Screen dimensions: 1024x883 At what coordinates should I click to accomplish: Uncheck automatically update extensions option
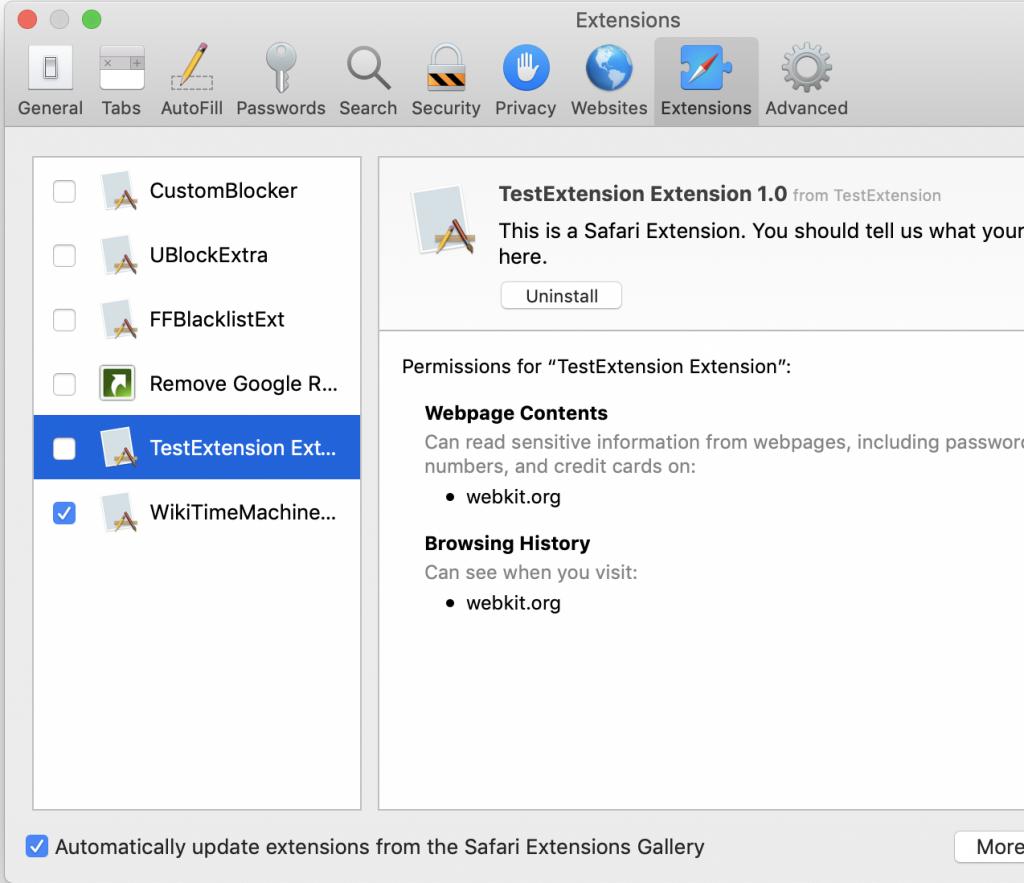click(37, 846)
